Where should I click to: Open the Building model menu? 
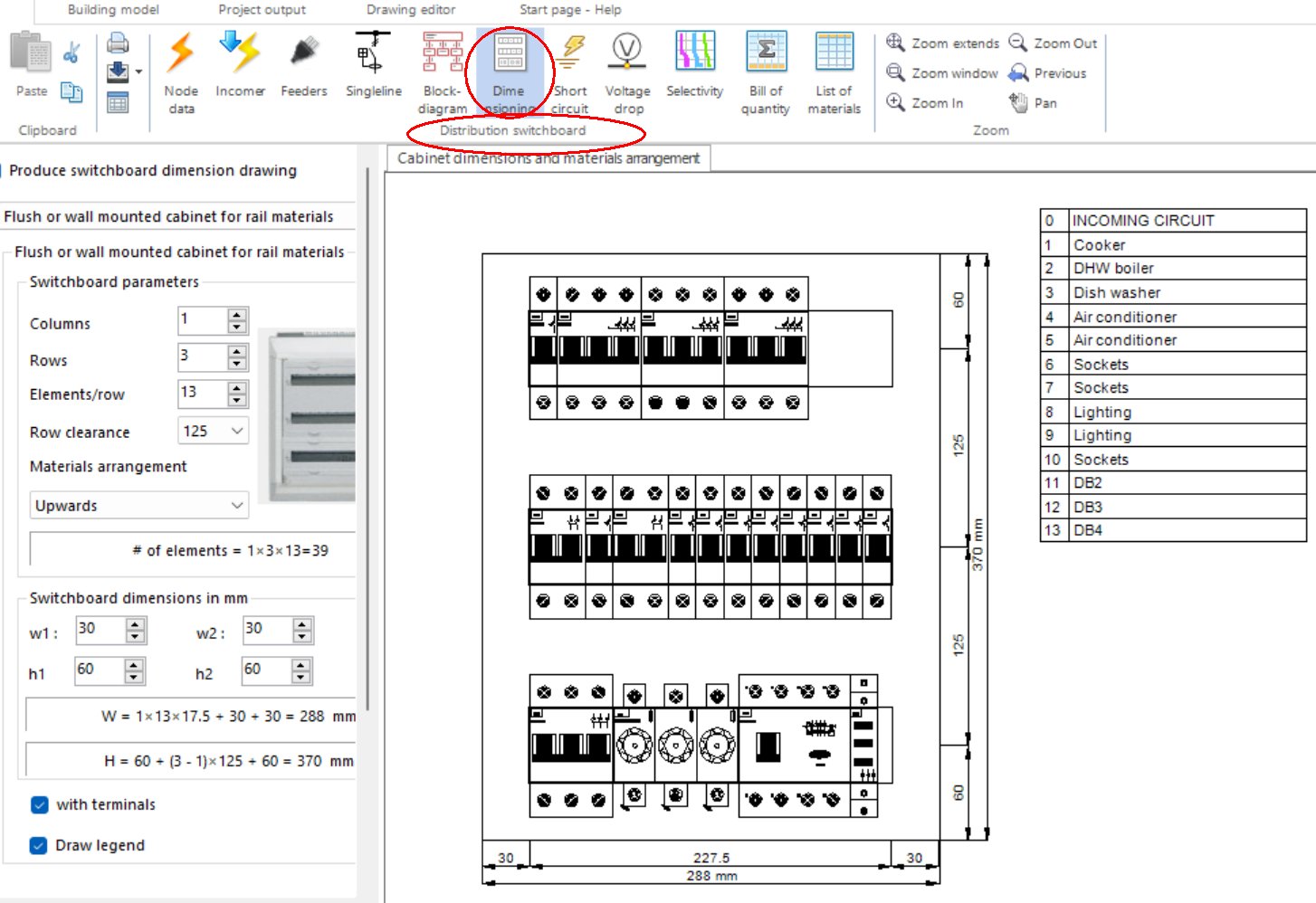[112, 10]
